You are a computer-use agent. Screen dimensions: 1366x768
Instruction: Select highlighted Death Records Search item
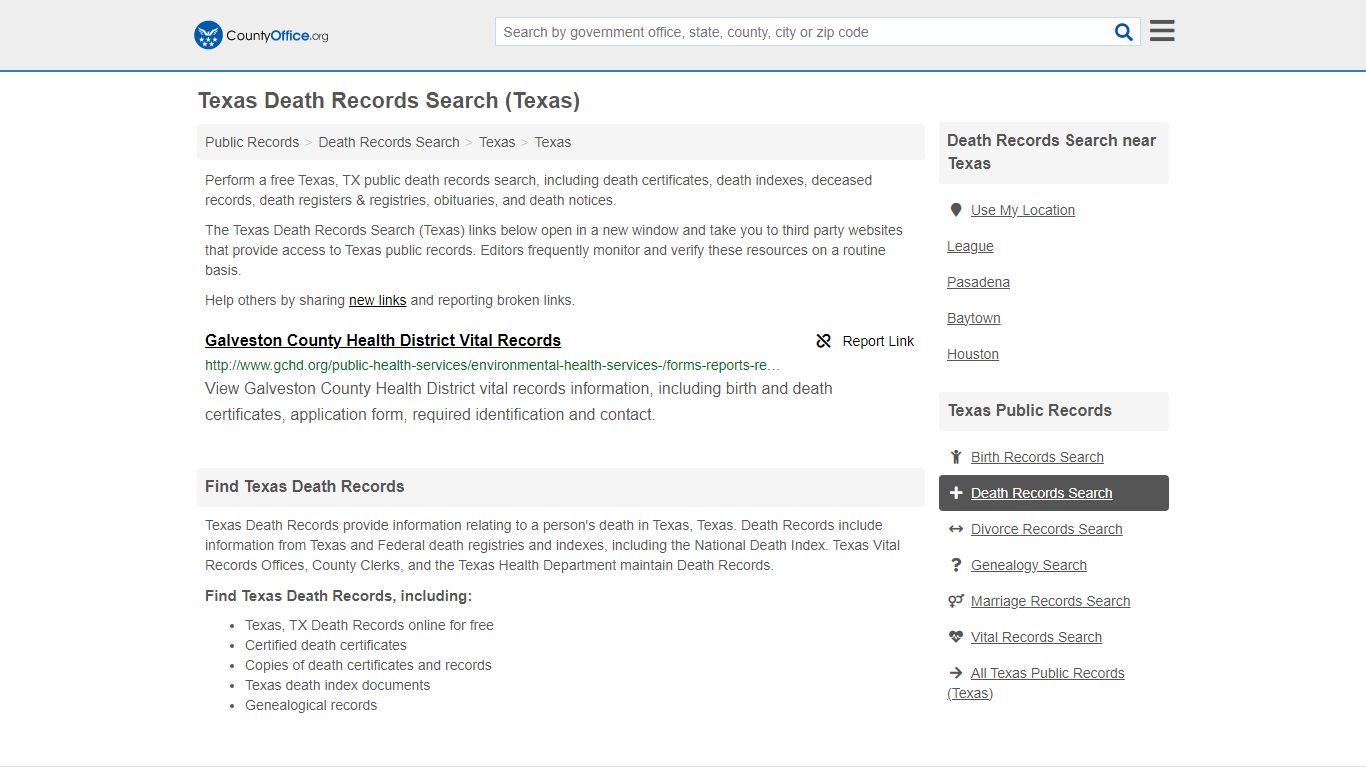1054,493
